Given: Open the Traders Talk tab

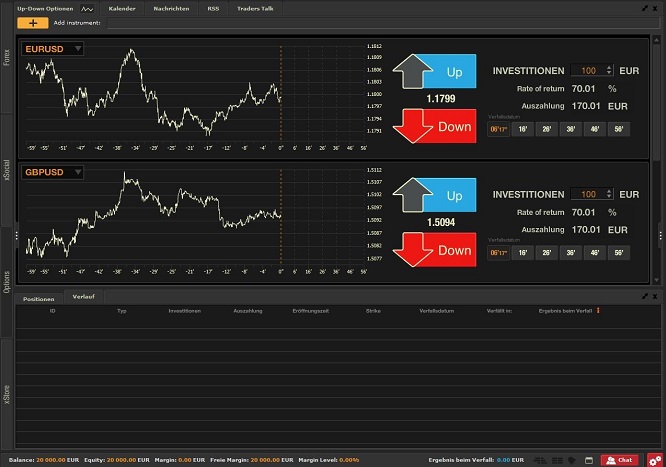Looking at the screenshot, I should pos(255,8).
